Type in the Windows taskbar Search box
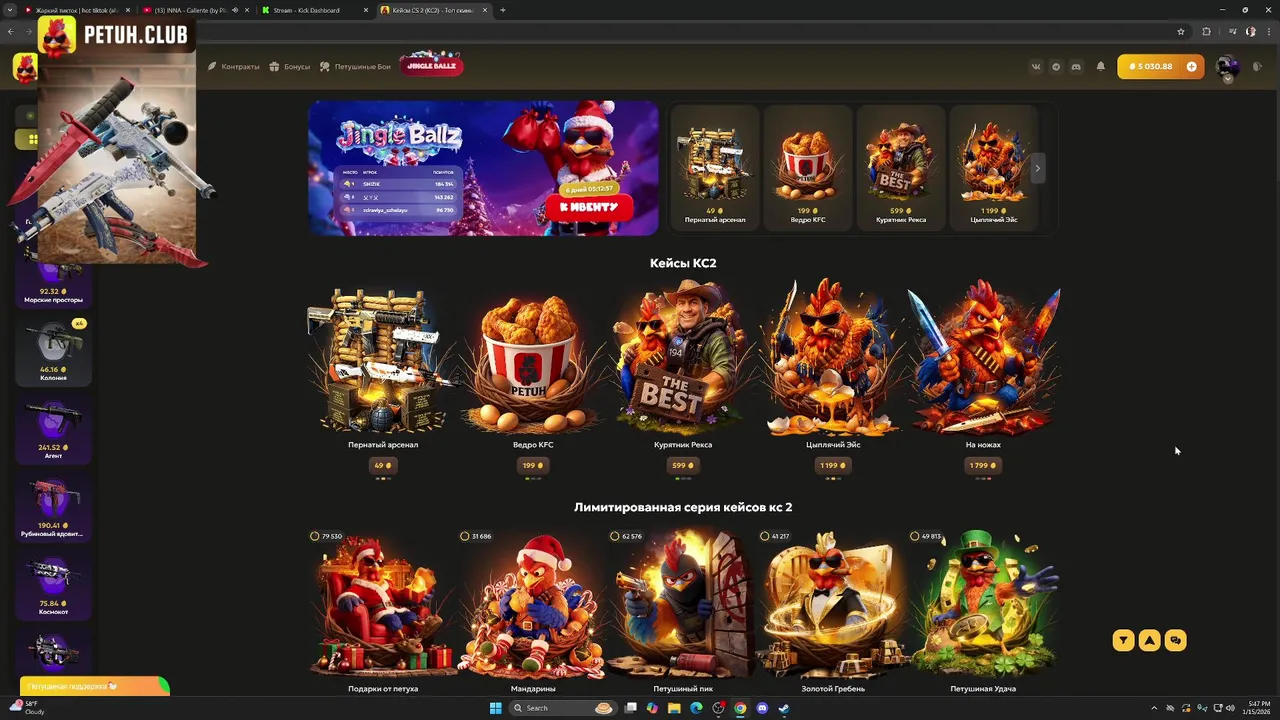1280x720 pixels. (x=564, y=708)
